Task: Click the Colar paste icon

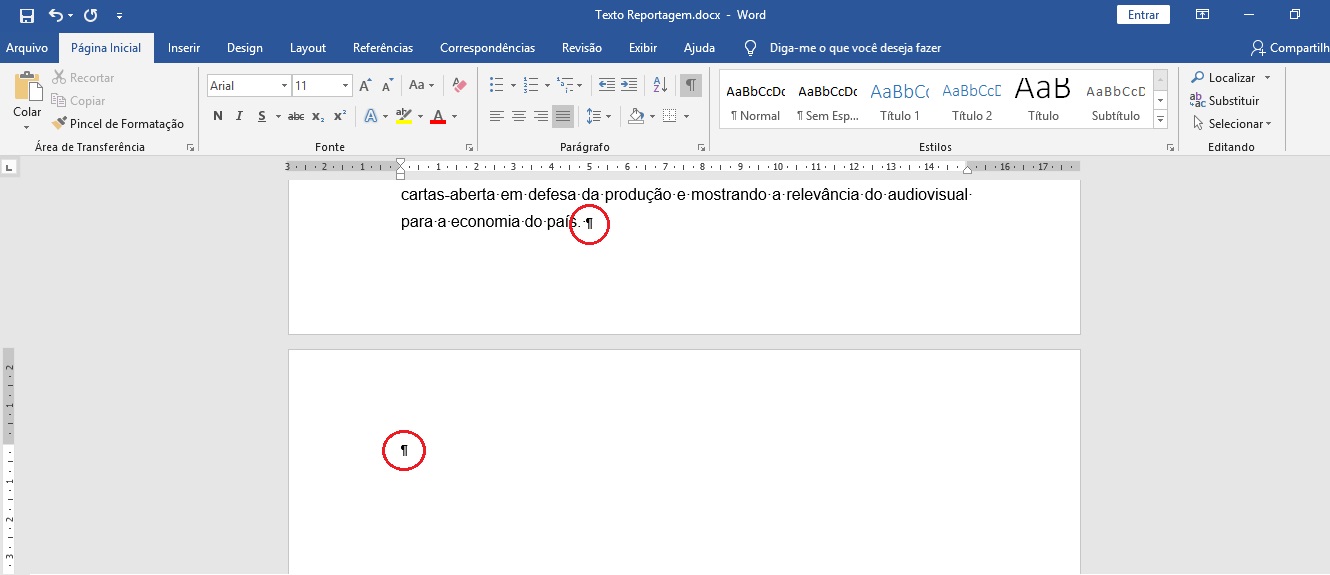Action: [27, 86]
